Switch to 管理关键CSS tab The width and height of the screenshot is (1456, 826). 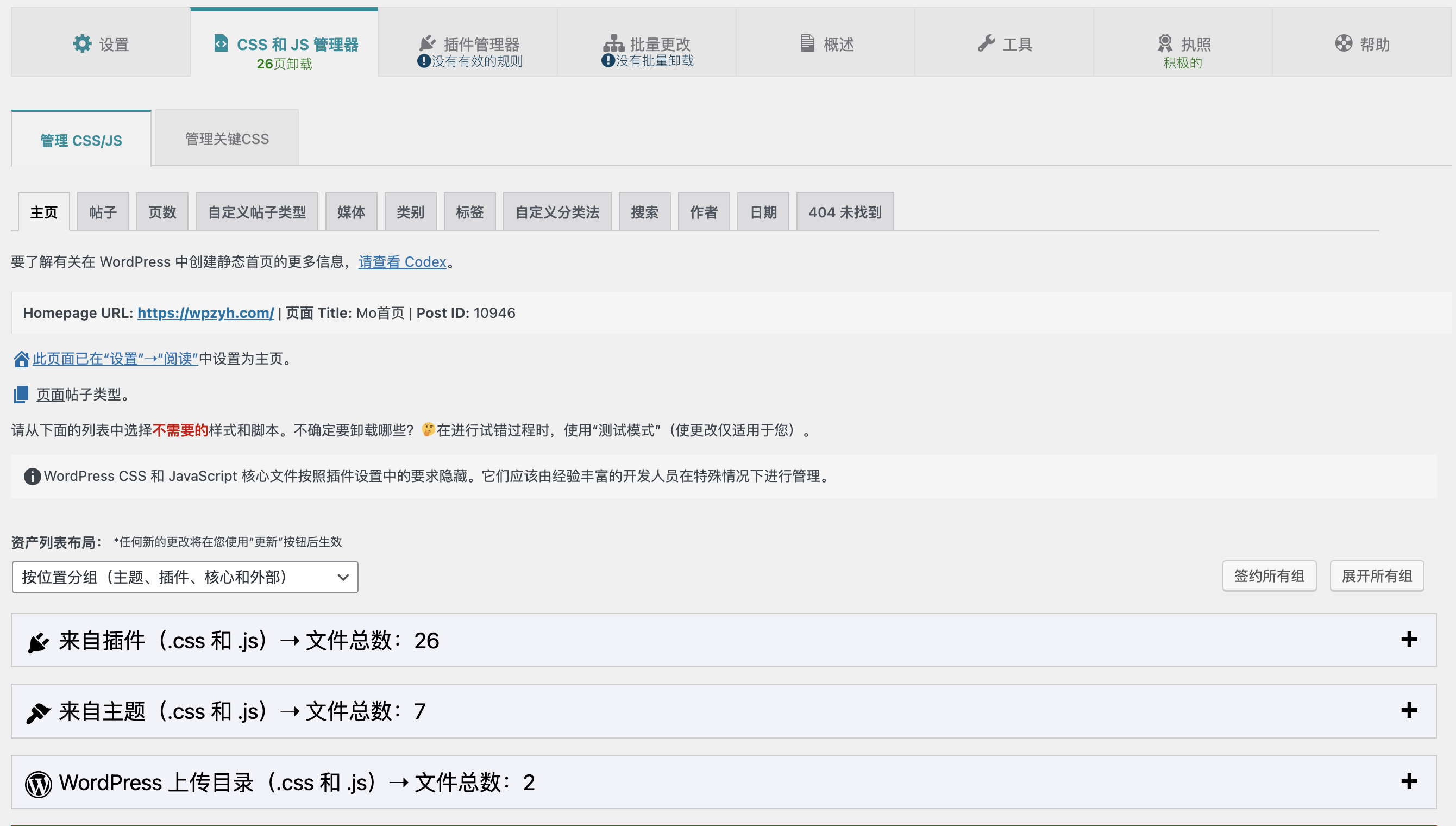click(227, 139)
